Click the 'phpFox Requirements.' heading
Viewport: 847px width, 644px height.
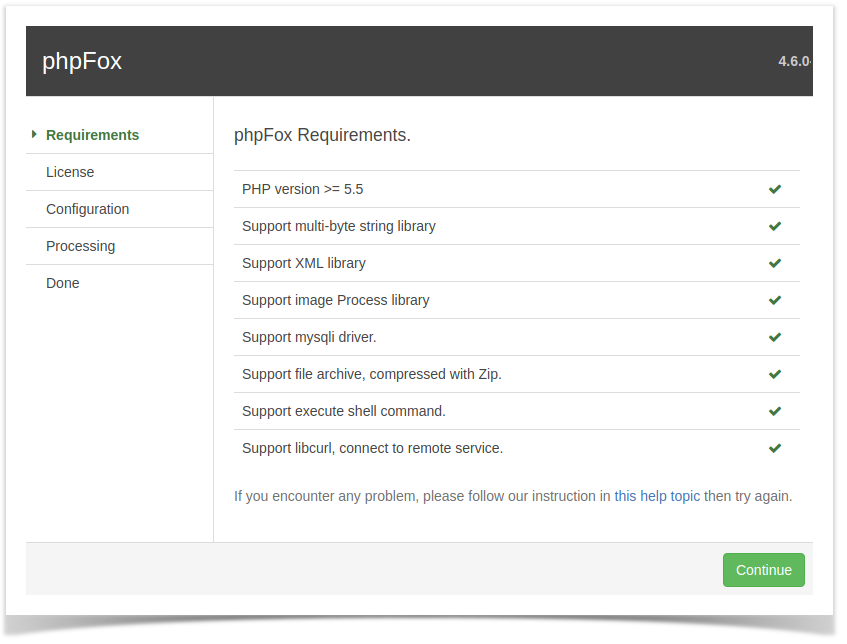tap(322, 135)
